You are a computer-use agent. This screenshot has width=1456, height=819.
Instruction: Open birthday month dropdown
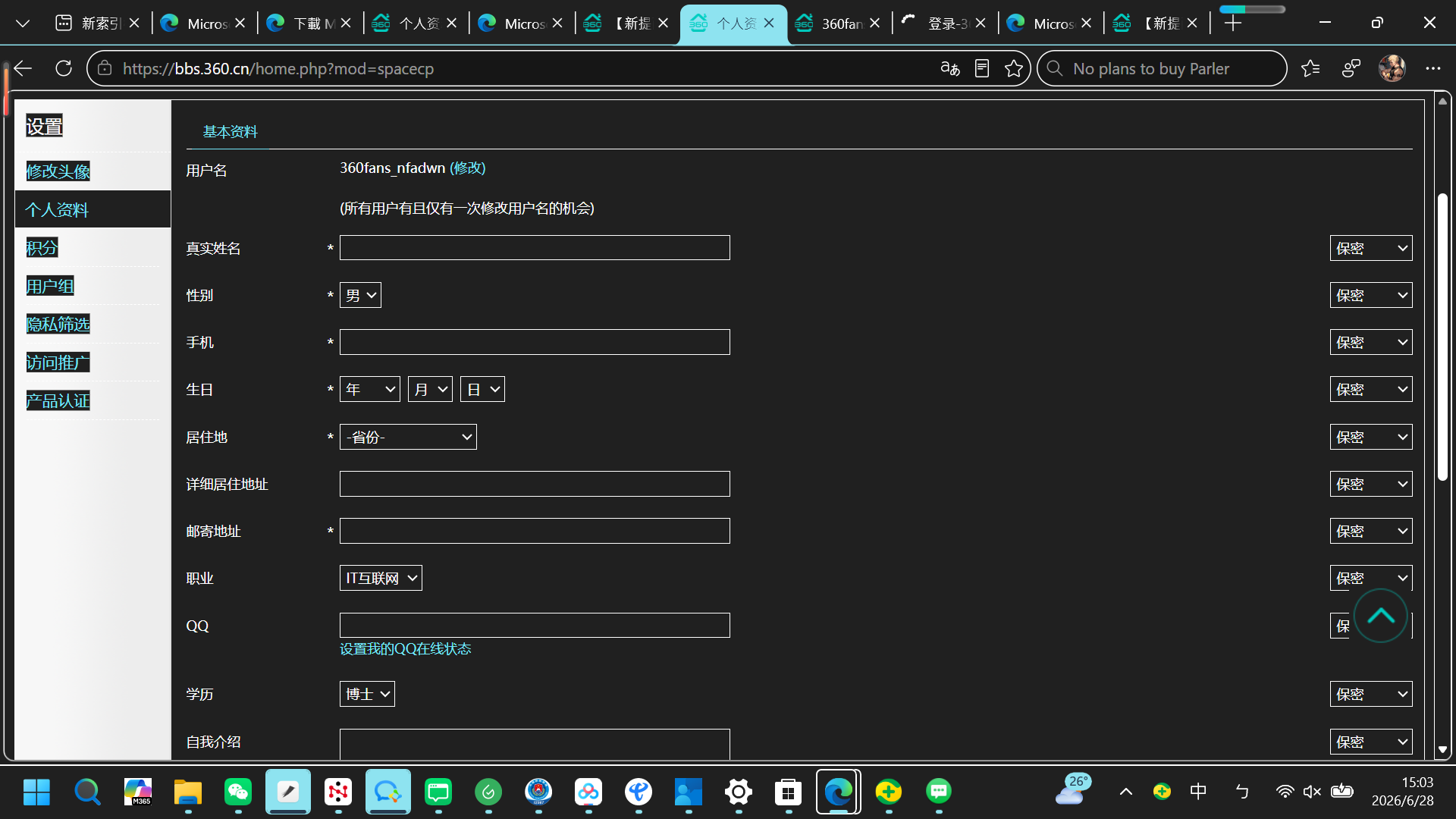[430, 389]
